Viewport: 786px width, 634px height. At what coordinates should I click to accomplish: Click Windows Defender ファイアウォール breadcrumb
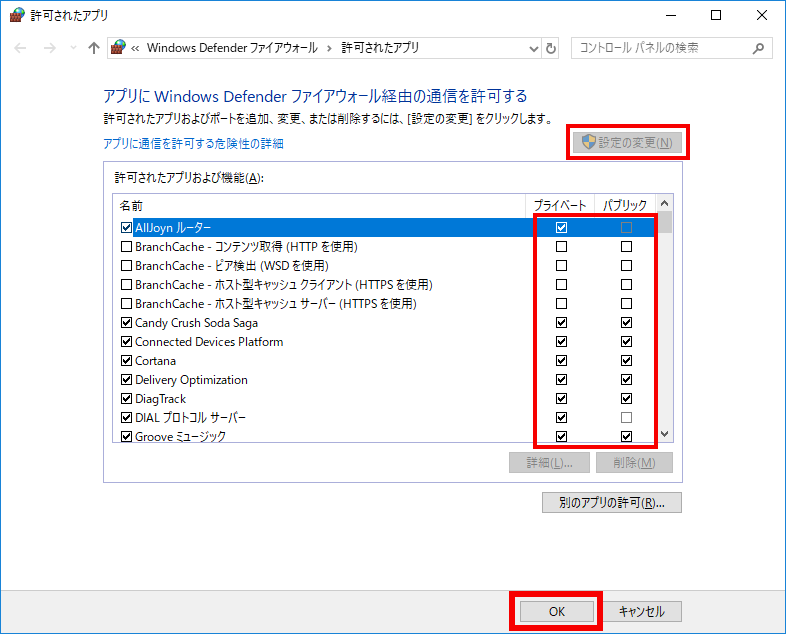click(232, 48)
